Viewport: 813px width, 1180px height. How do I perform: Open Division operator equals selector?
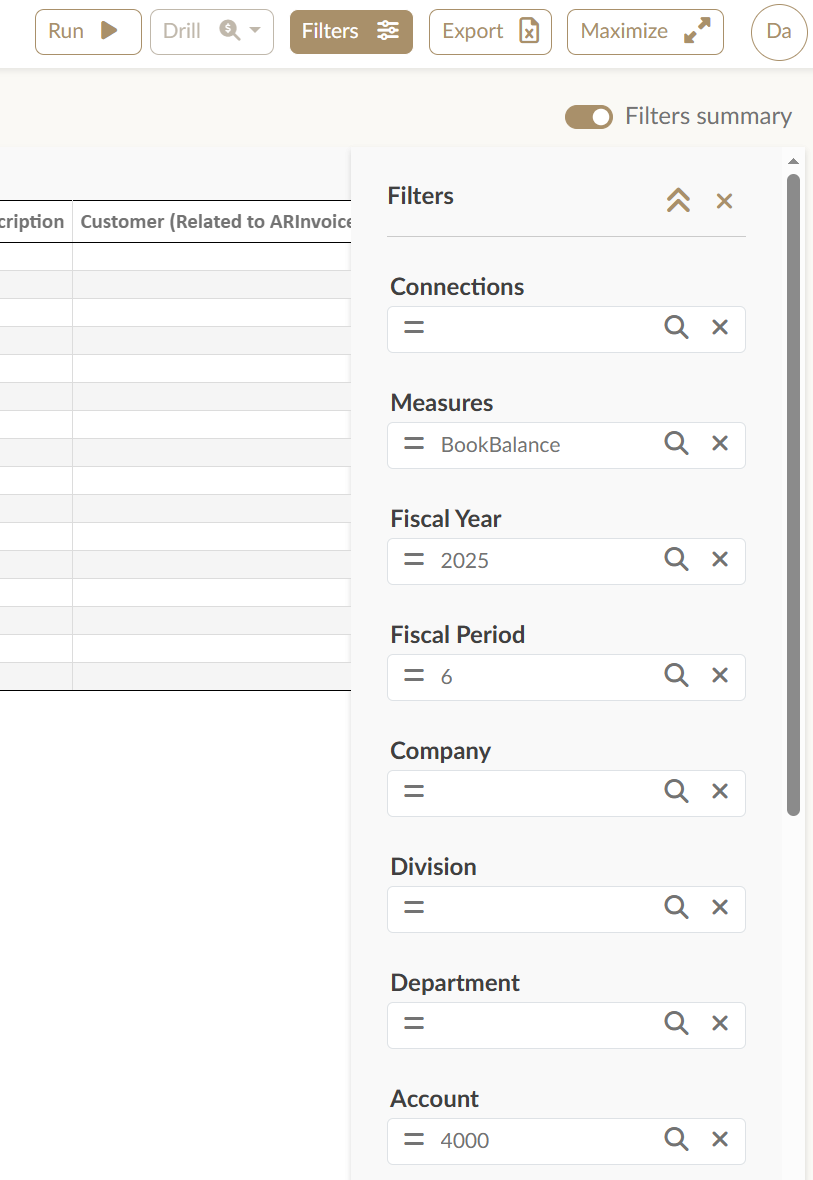[414, 907]
